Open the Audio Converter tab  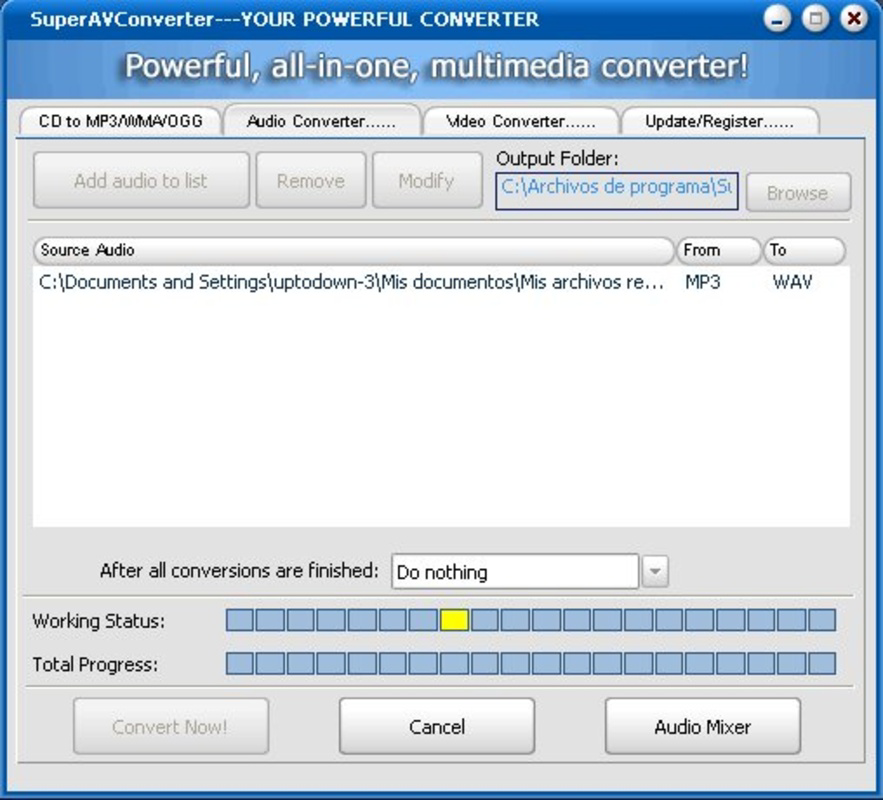tap(322, 120)
